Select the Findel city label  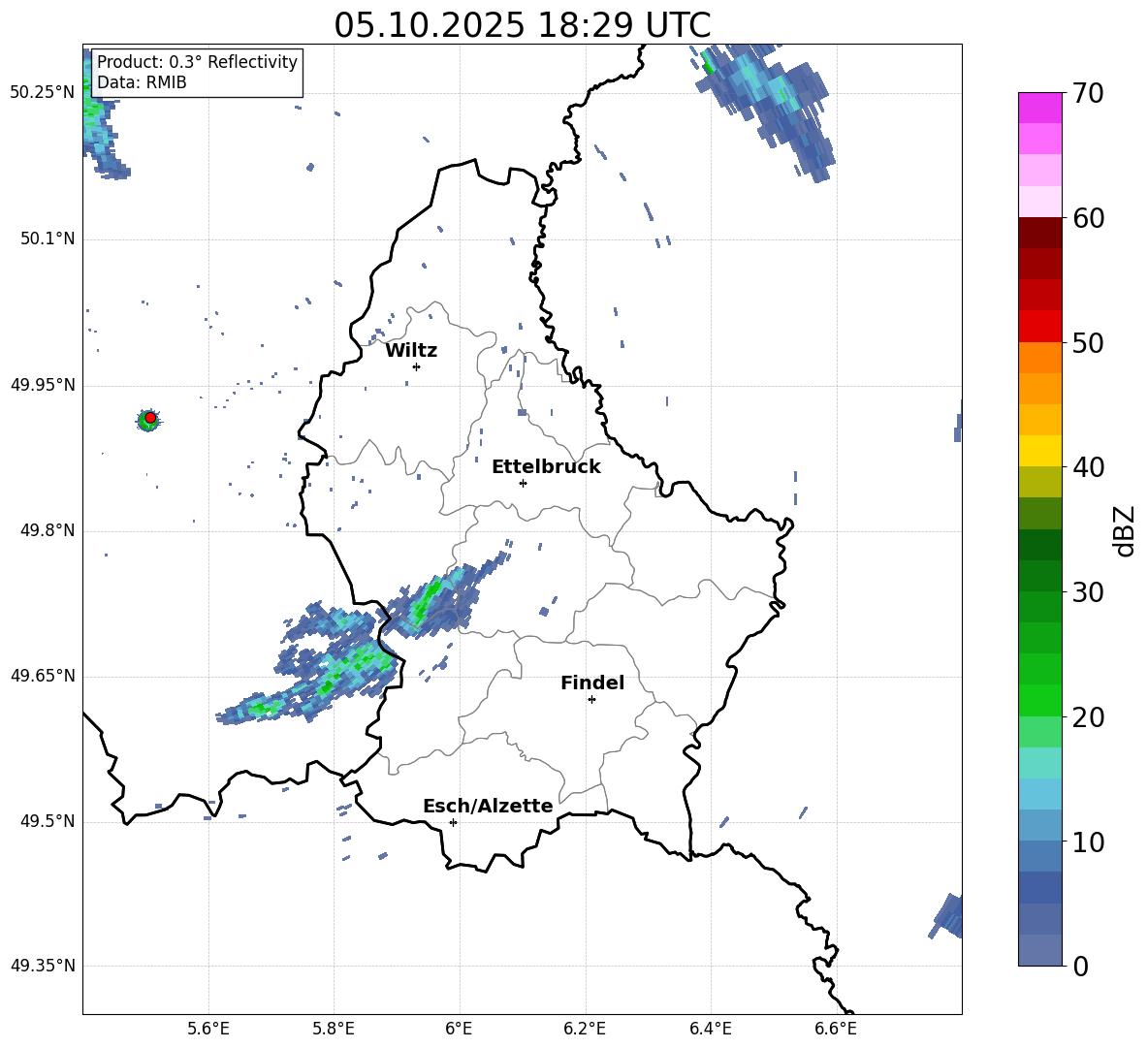592,683
